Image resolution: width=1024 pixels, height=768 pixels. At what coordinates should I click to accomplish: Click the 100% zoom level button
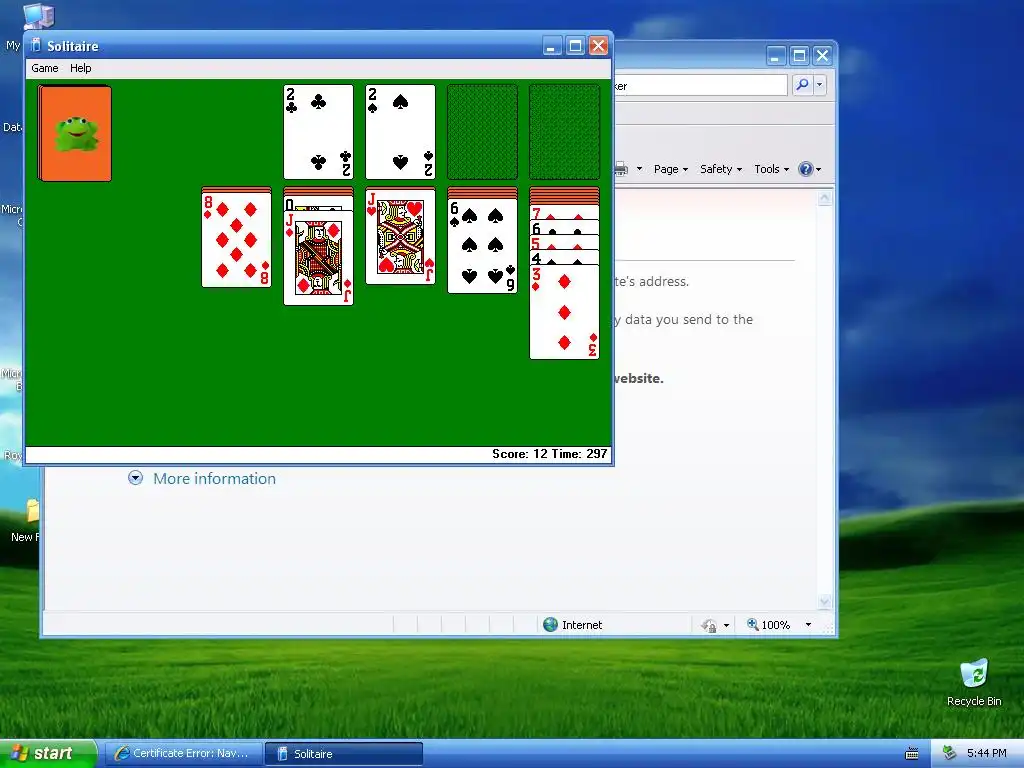[769, 625]
